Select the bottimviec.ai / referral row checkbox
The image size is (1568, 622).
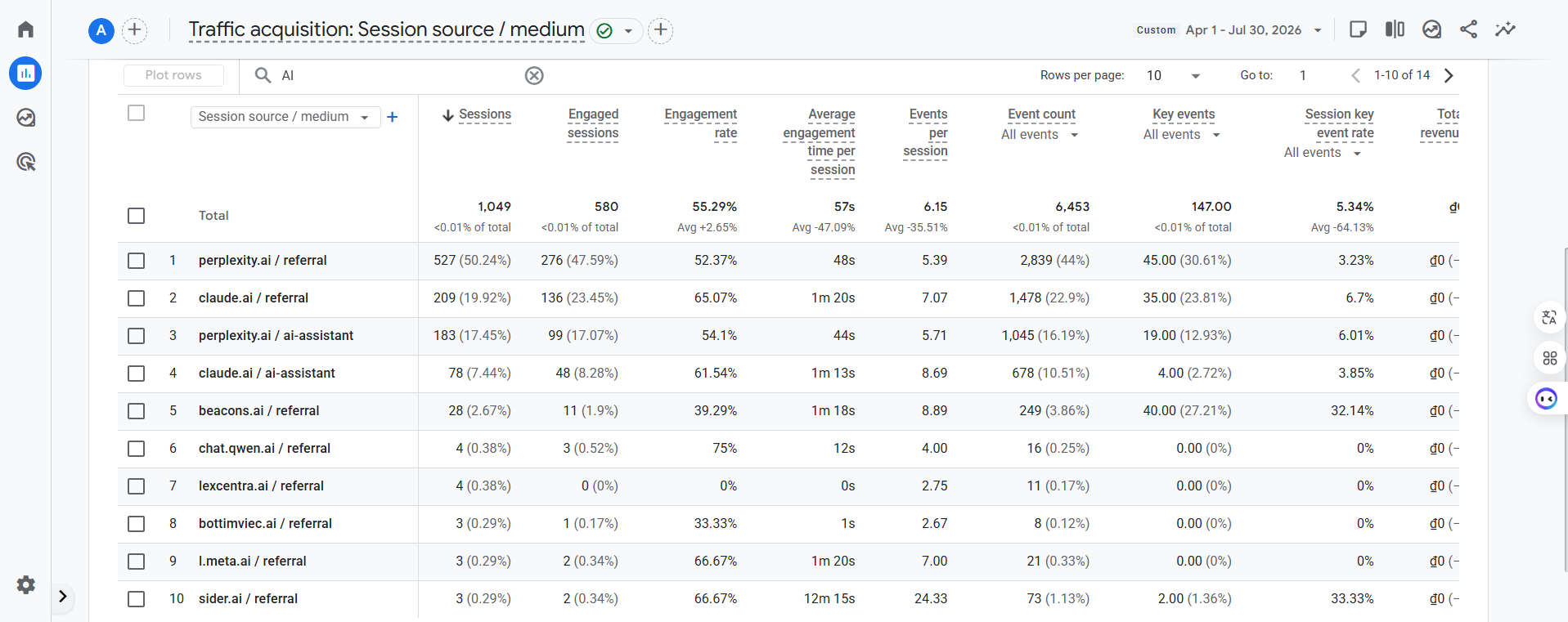point(137,524)
